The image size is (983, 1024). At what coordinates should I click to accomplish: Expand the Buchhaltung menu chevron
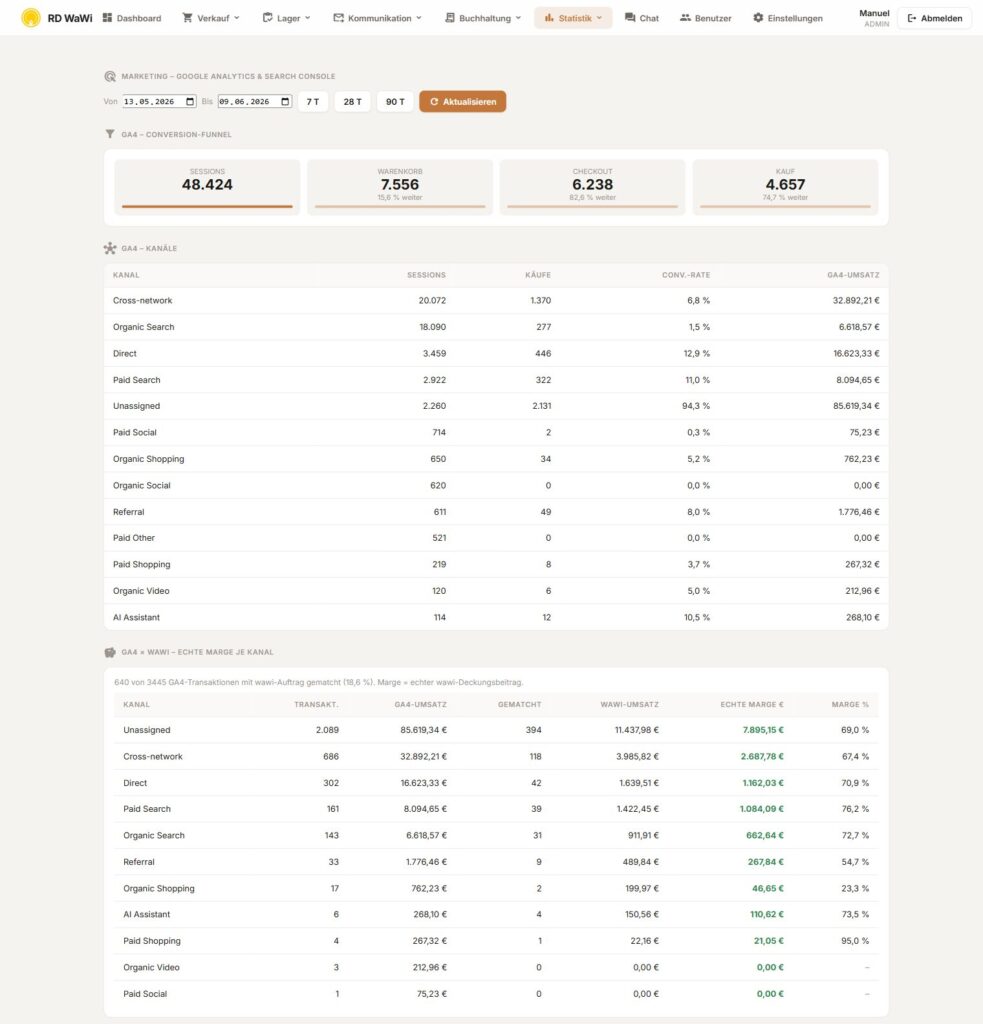pyautogui.click(x=518, y=18)
